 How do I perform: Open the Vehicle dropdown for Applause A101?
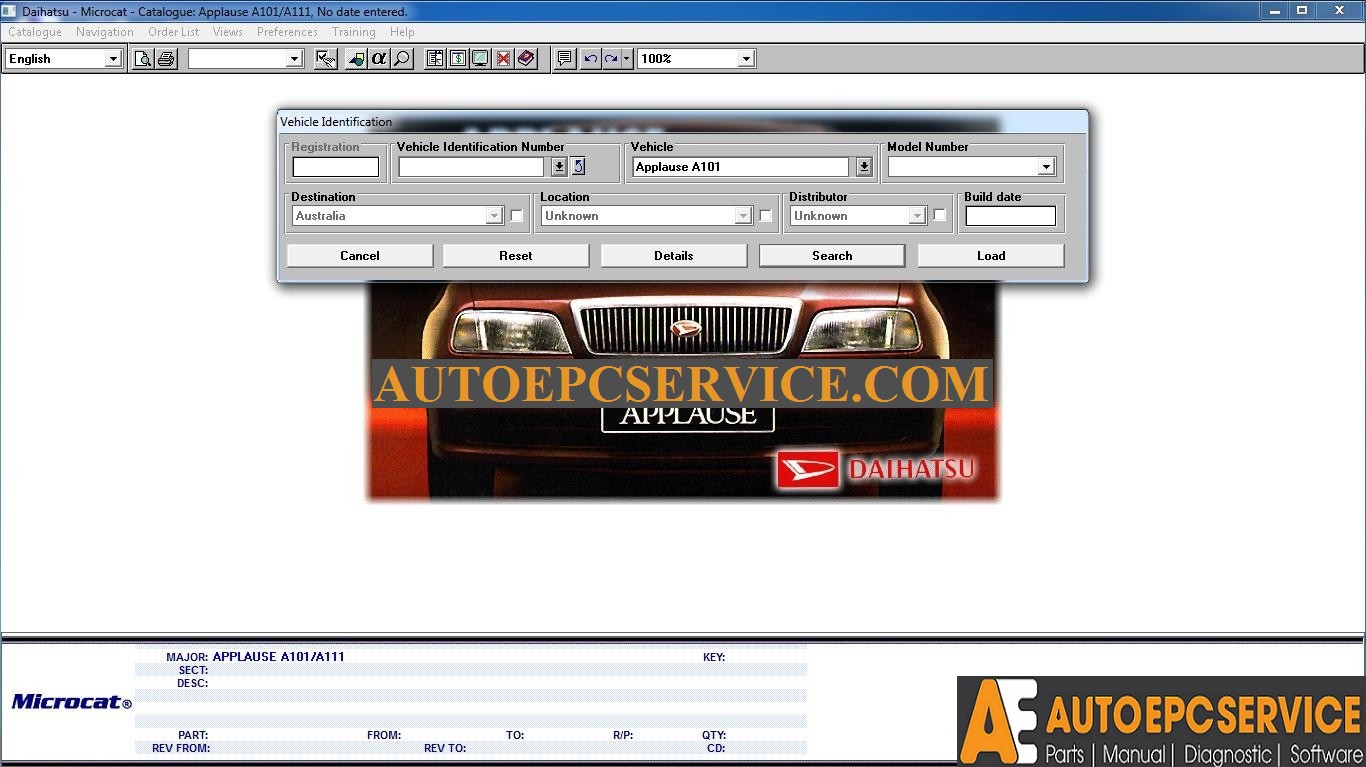coord(862,166)
